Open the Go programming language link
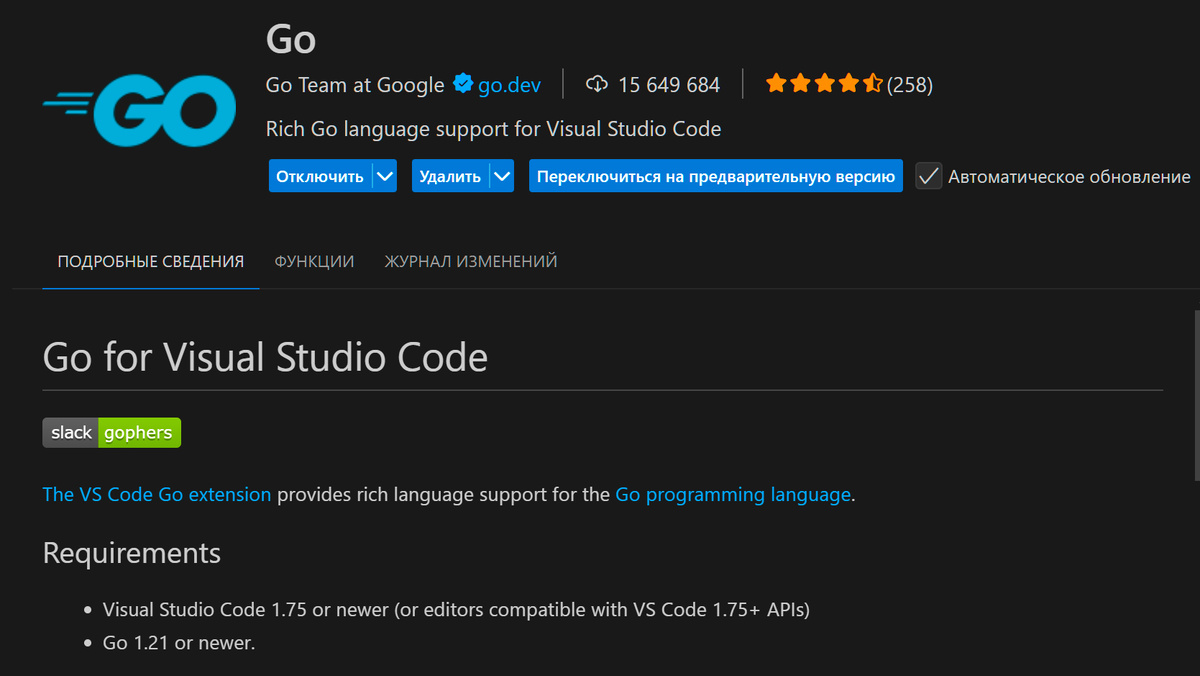This screenshot has height=676, width=1200. tap(733, 494)
